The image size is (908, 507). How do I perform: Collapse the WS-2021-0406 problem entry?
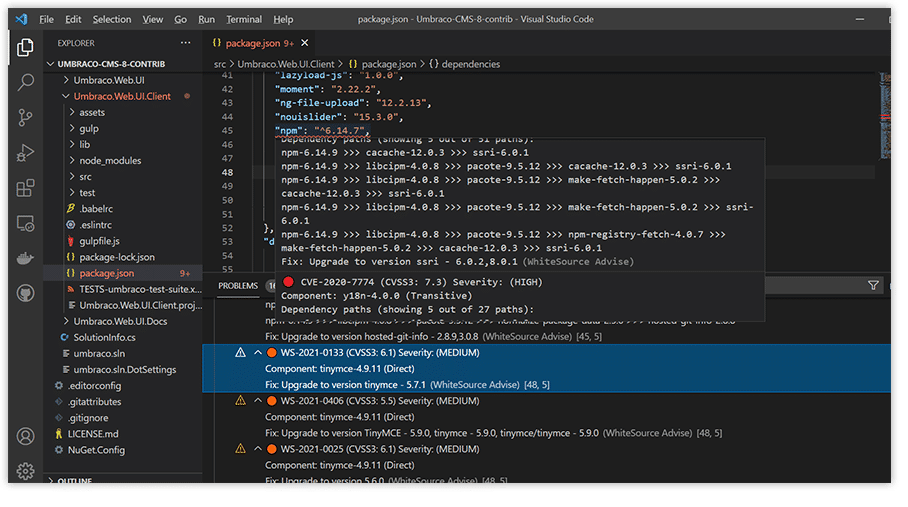(x=258, y=401)
